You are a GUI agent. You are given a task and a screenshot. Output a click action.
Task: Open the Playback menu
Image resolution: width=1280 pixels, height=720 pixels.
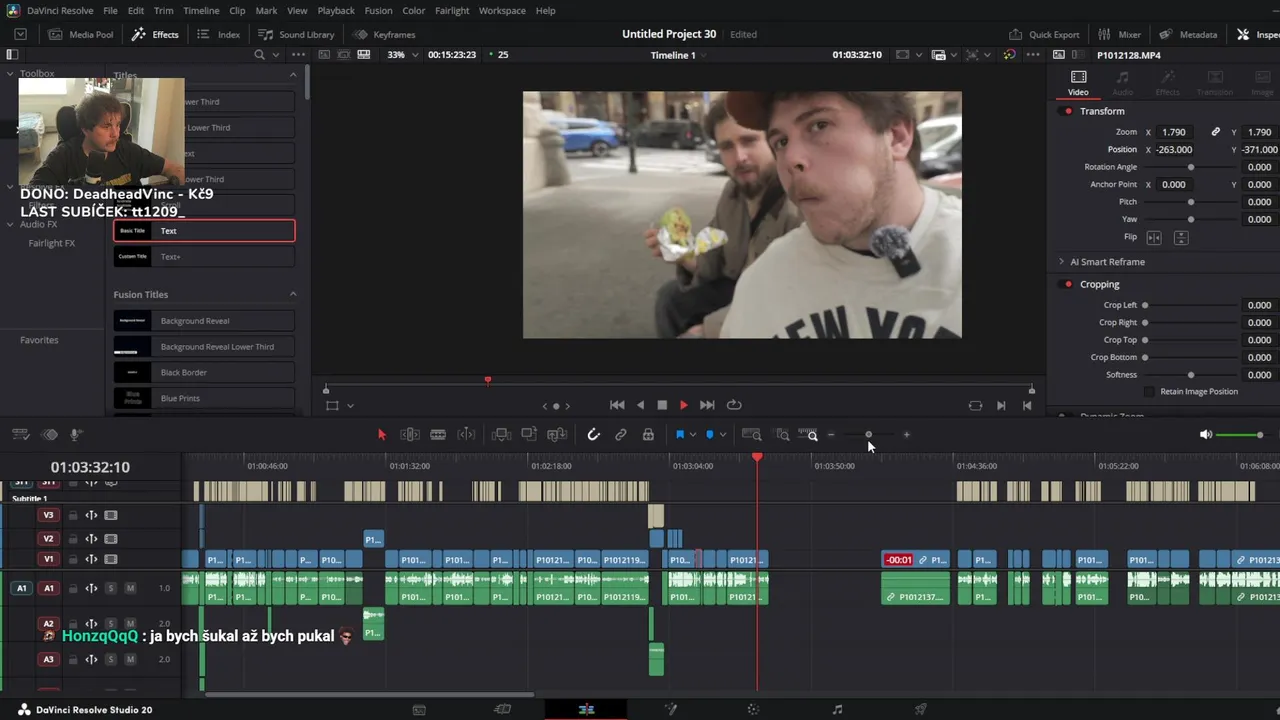pyautogui.click(x=336, y=10)
